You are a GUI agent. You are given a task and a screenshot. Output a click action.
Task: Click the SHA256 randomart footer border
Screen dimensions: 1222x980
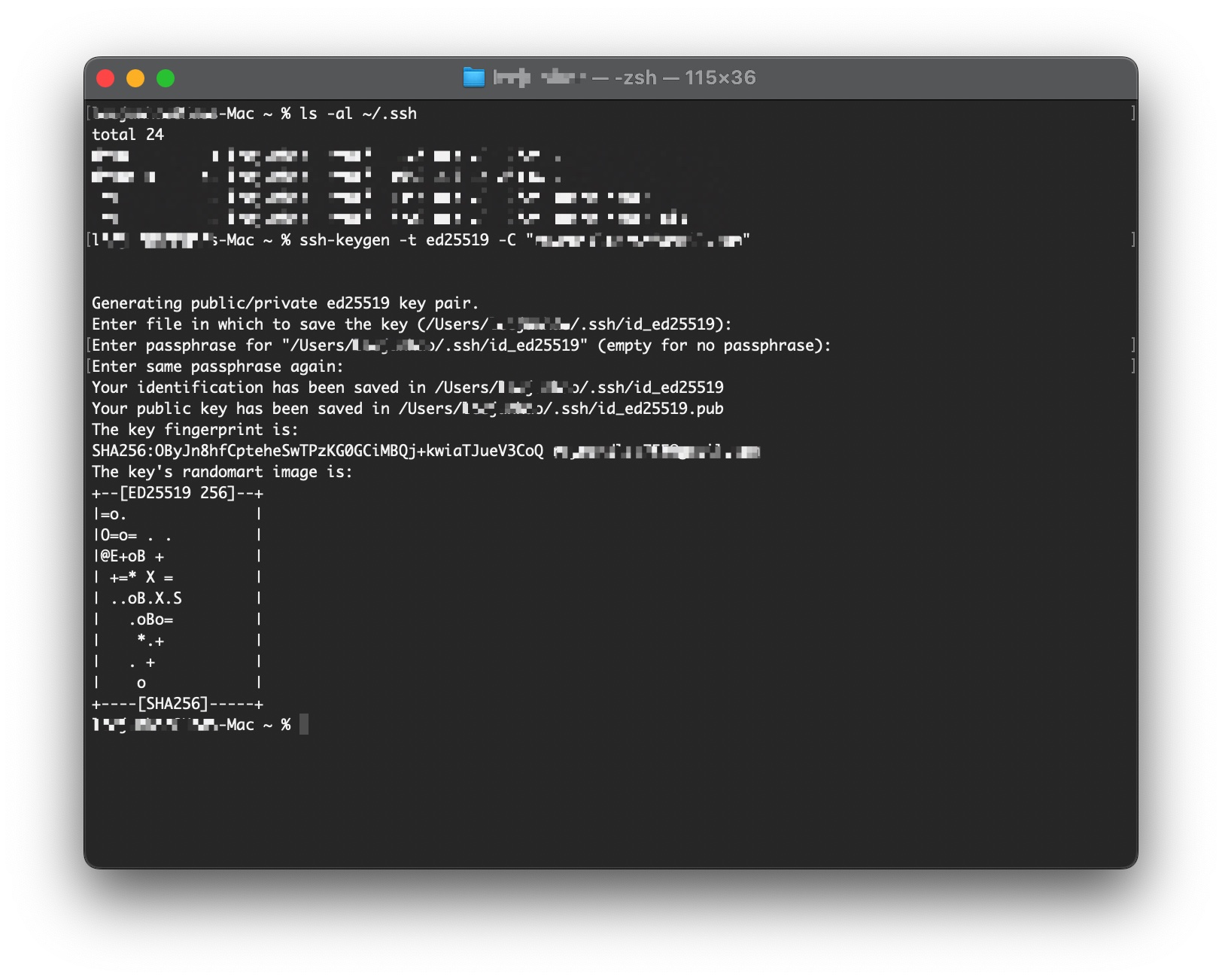pos(177,704)
